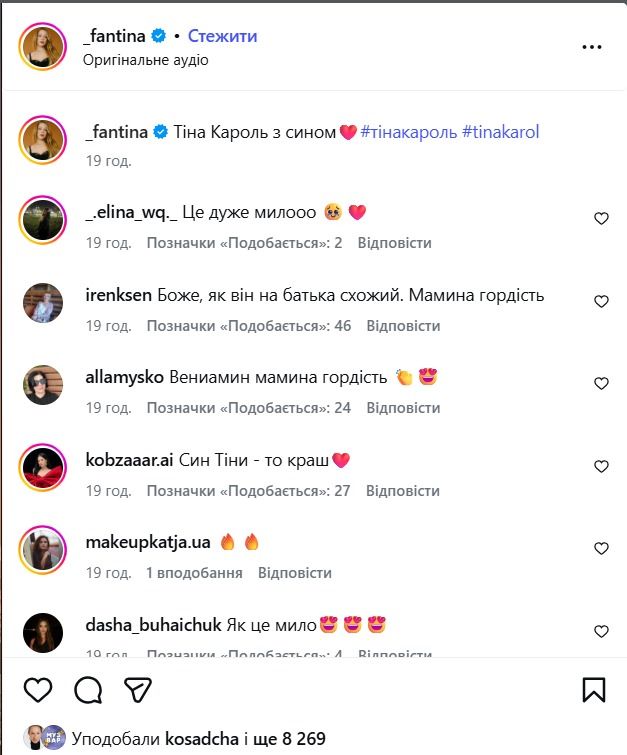
Task: Like the irenksen comment
Action: pos(601,301)
